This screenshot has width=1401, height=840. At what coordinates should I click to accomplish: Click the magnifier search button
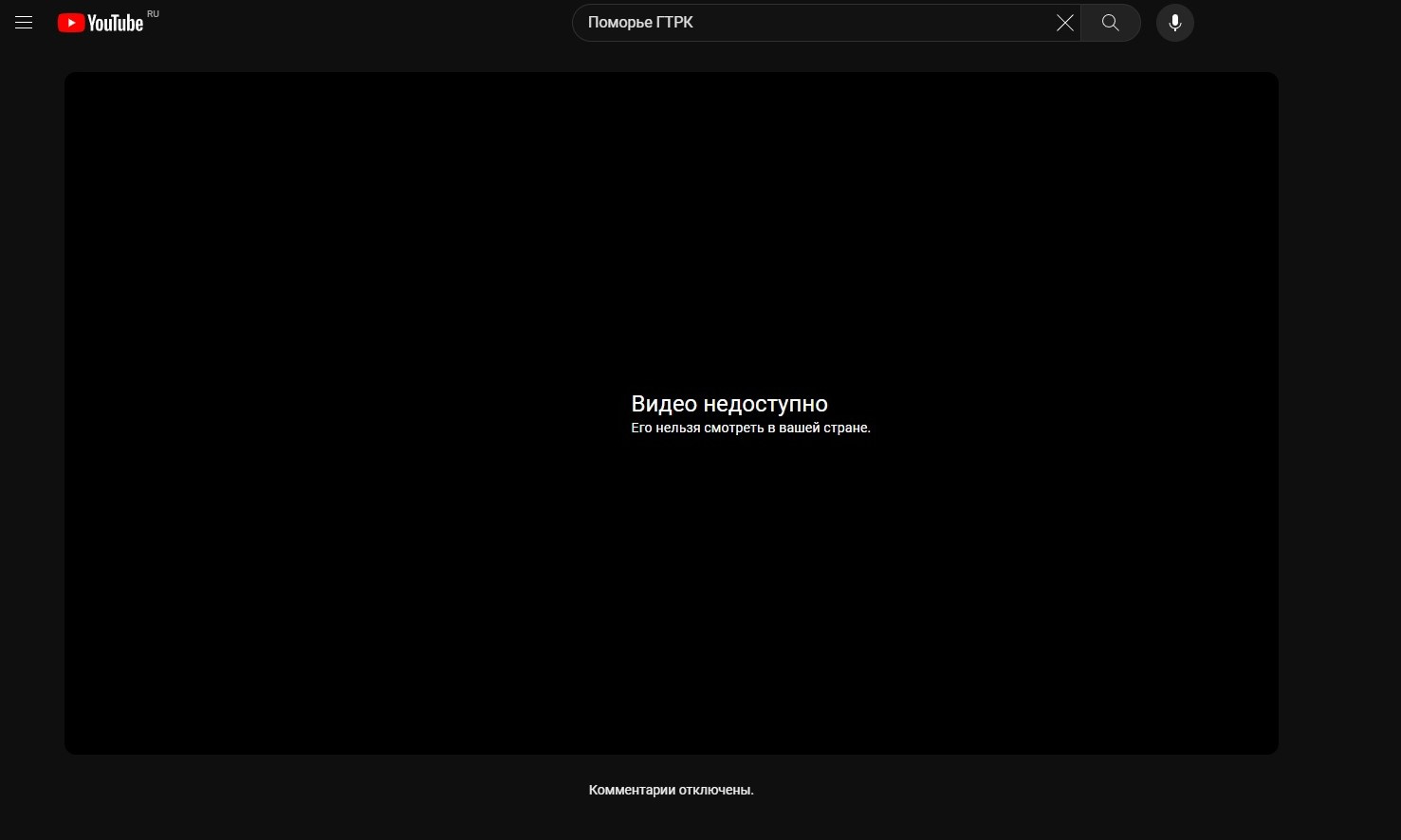[x=1111, y=23]
